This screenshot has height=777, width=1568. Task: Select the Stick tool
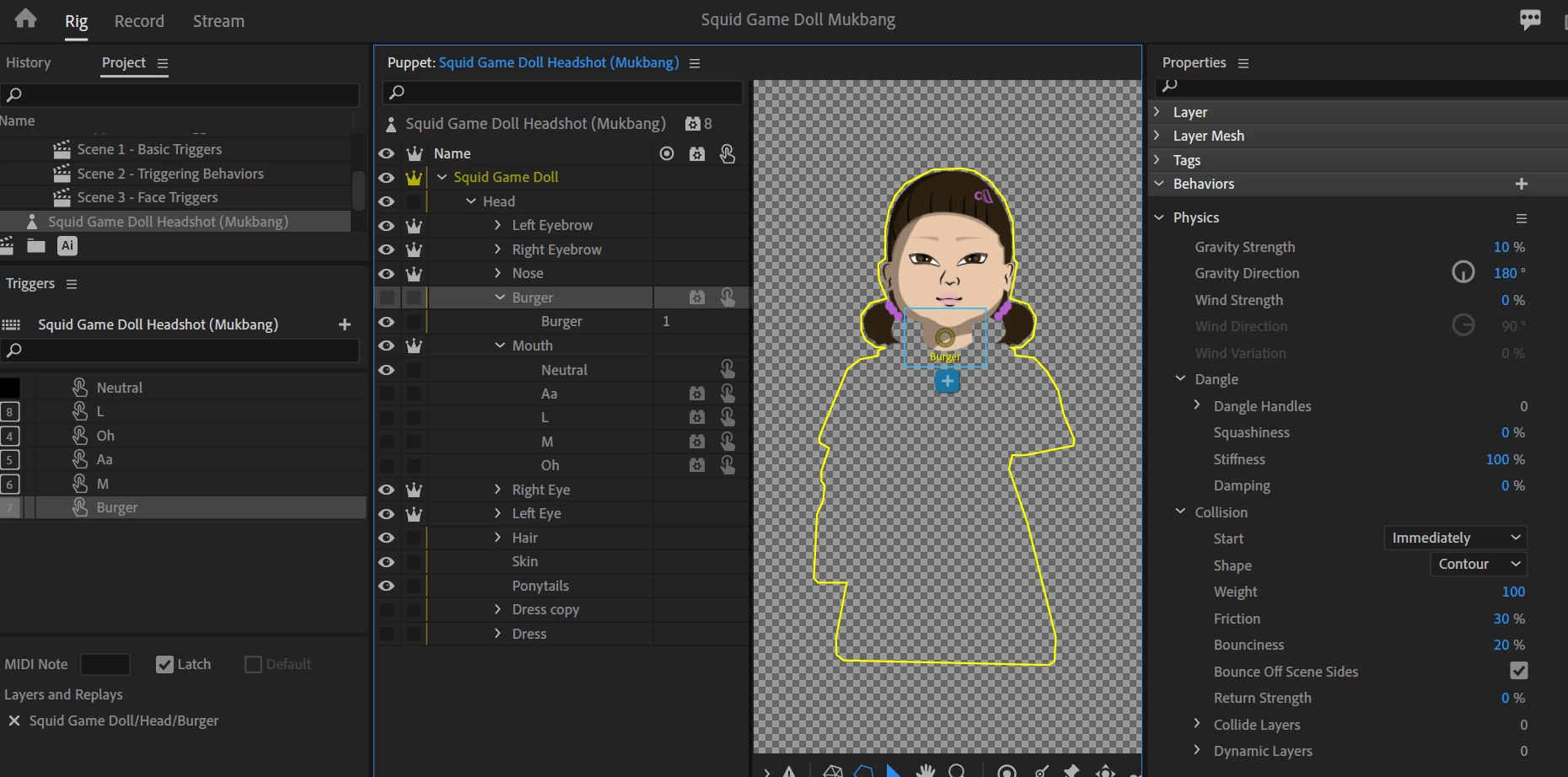(1043, 770)
